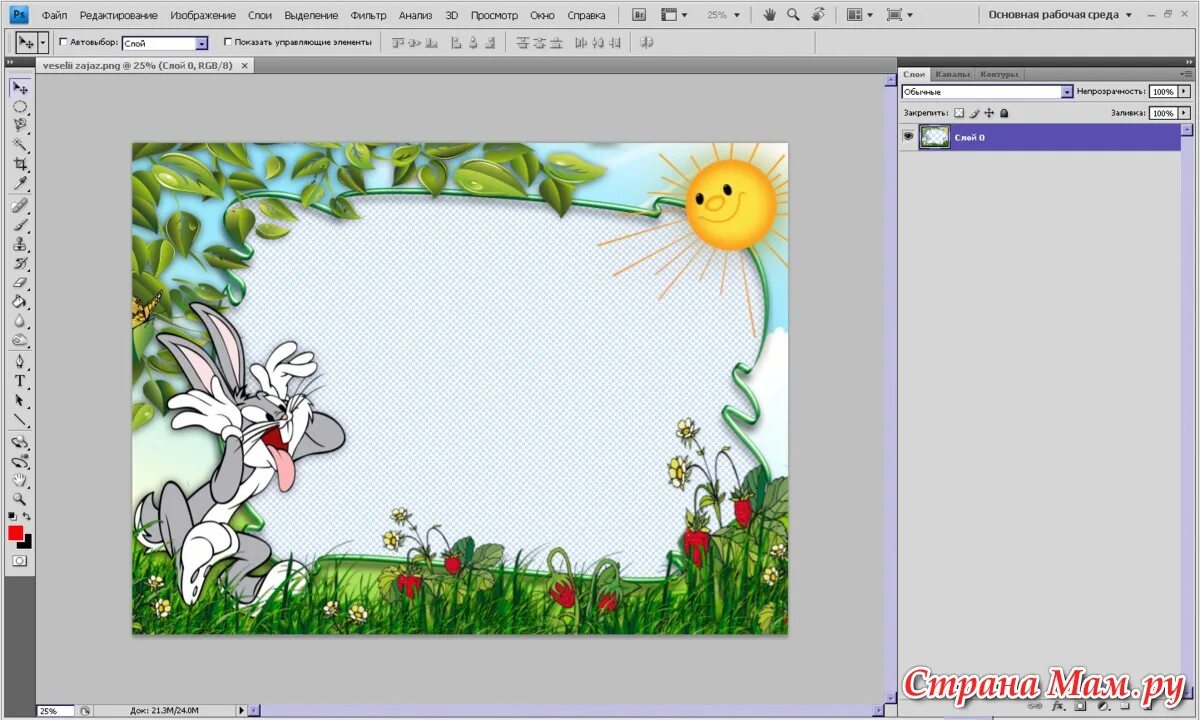
Task: Click the Auto-Align Layers icon in options bar
Action: click(x=647, y=42)
